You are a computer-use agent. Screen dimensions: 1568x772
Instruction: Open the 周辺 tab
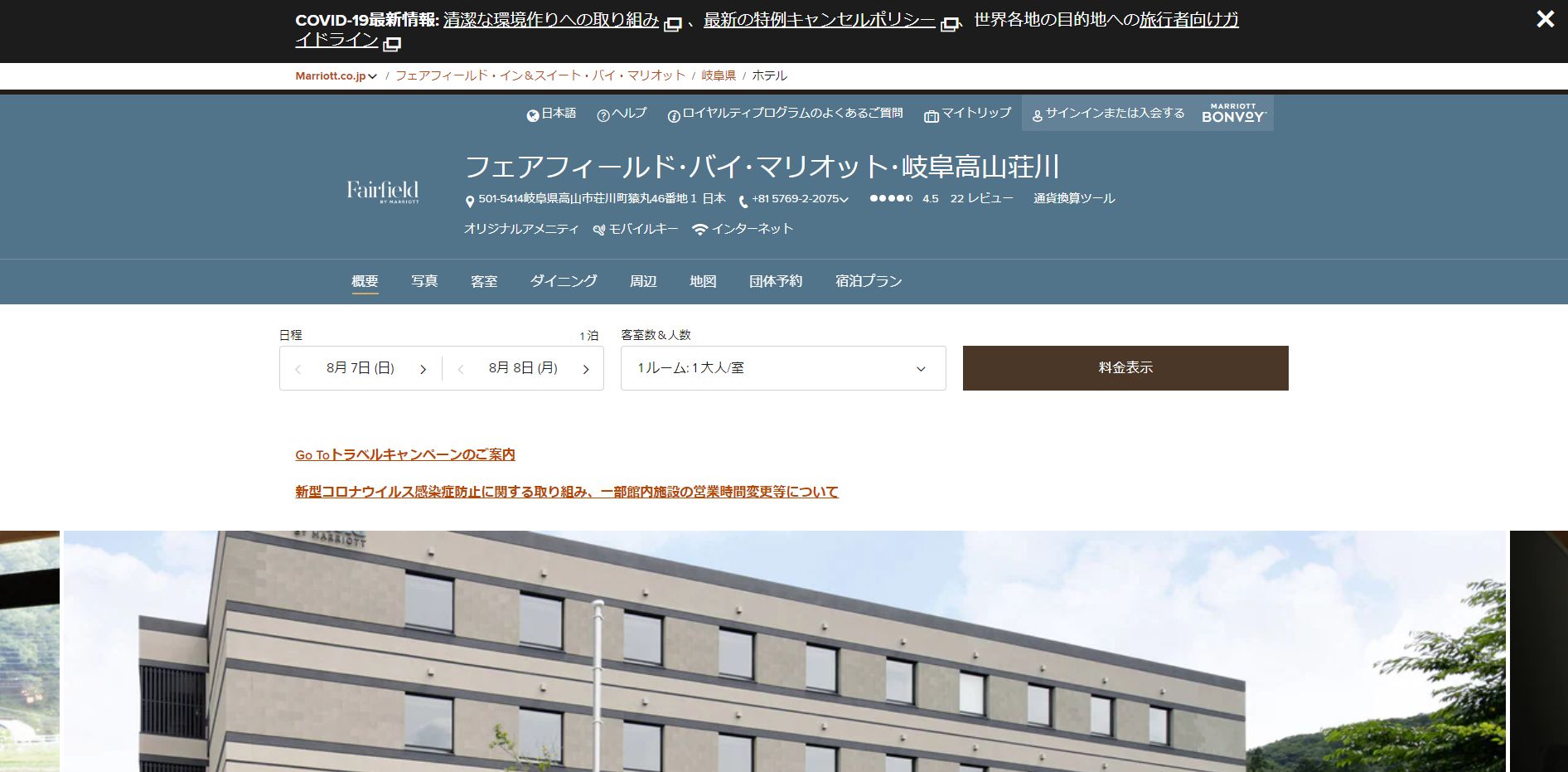click(x=643, y=281)
